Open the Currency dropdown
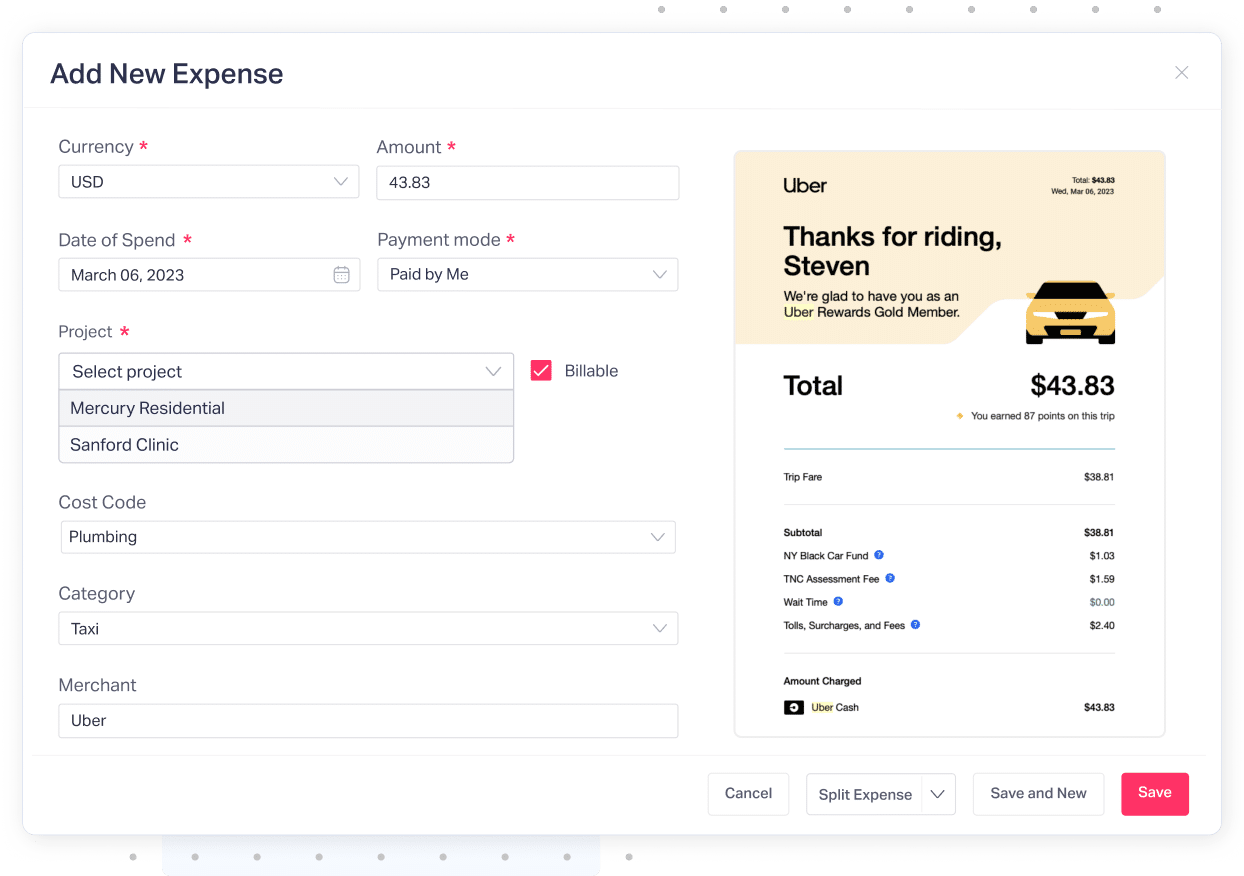Screen dimensions: 1244x876 [x=340, y=181]
